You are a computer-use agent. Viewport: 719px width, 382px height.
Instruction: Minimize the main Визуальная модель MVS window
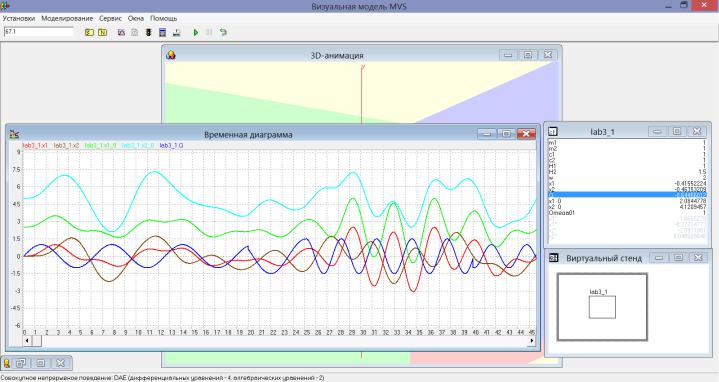(x=669, y=6)
